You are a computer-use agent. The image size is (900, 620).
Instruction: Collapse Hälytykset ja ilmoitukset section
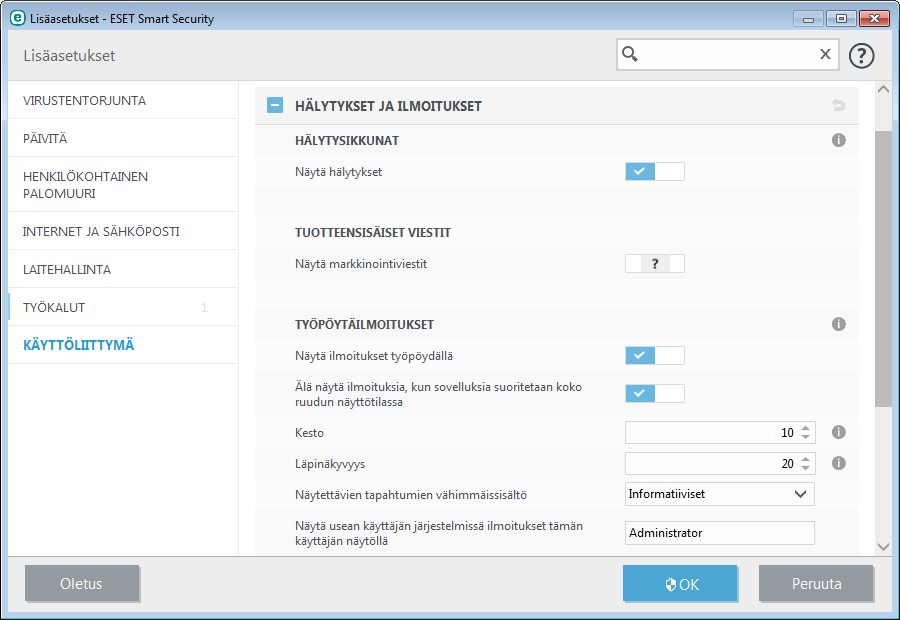(275, 105)
